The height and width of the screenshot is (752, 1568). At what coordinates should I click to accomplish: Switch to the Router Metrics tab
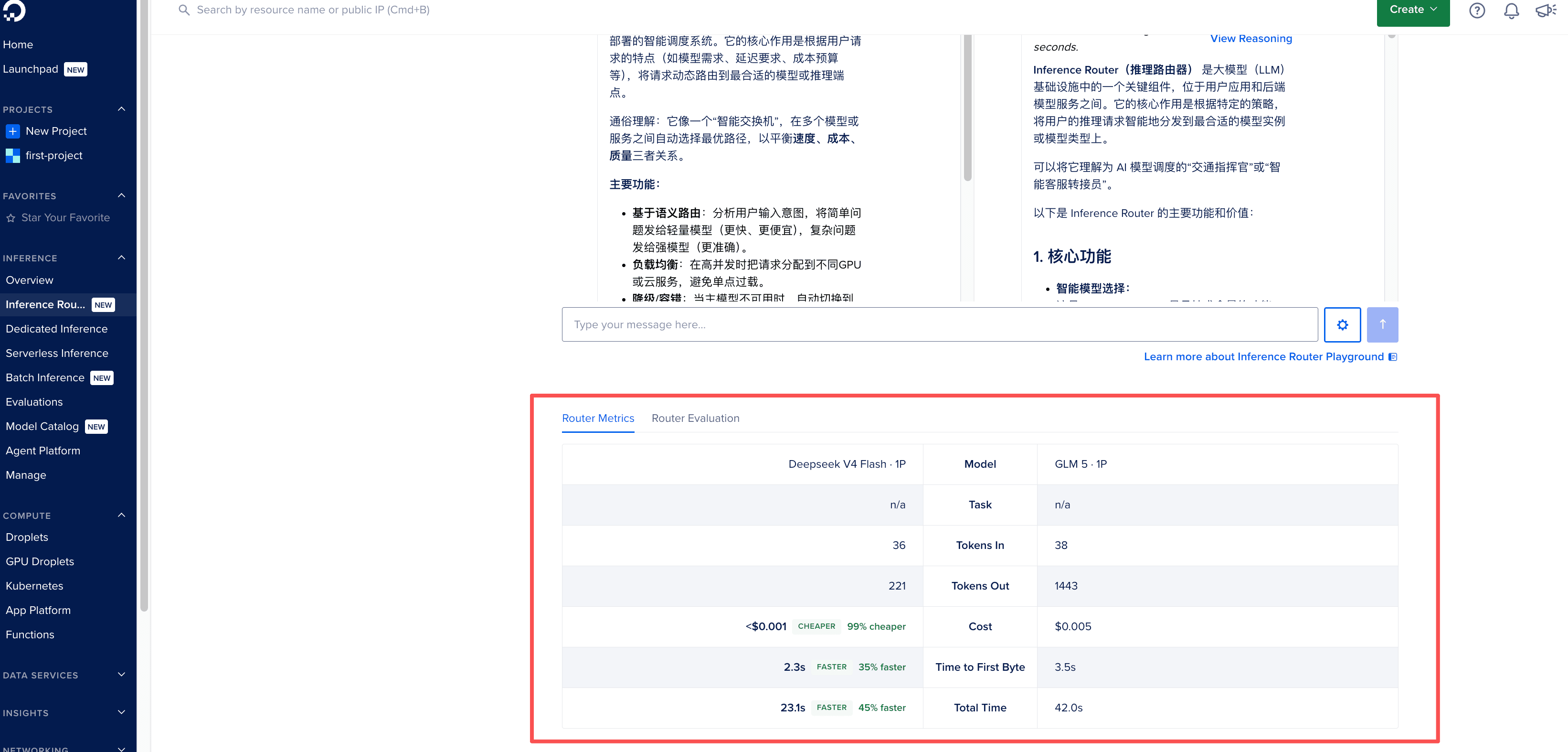pyautogui.click(x=598, y=419)
